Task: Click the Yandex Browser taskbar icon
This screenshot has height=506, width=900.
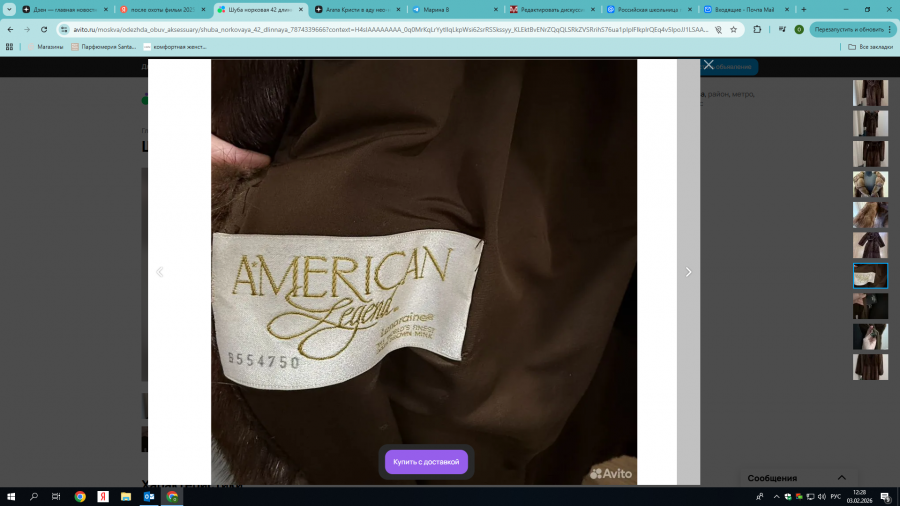Action: (x=102, y=496)
